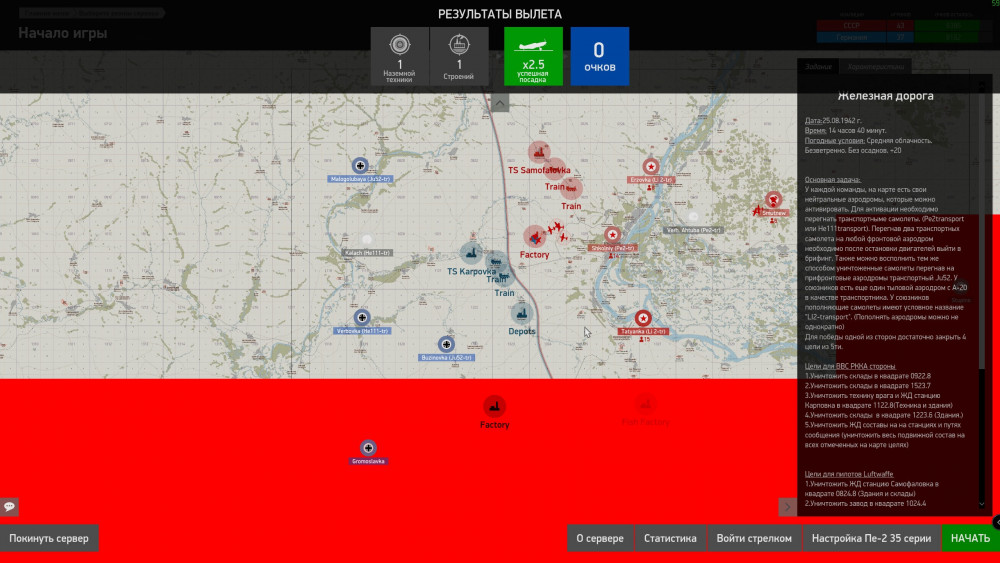The height and width of the screenshot is (563, 1000).
Task: Expand side panel with the right arrow
Action: click(x=788, y=507)
